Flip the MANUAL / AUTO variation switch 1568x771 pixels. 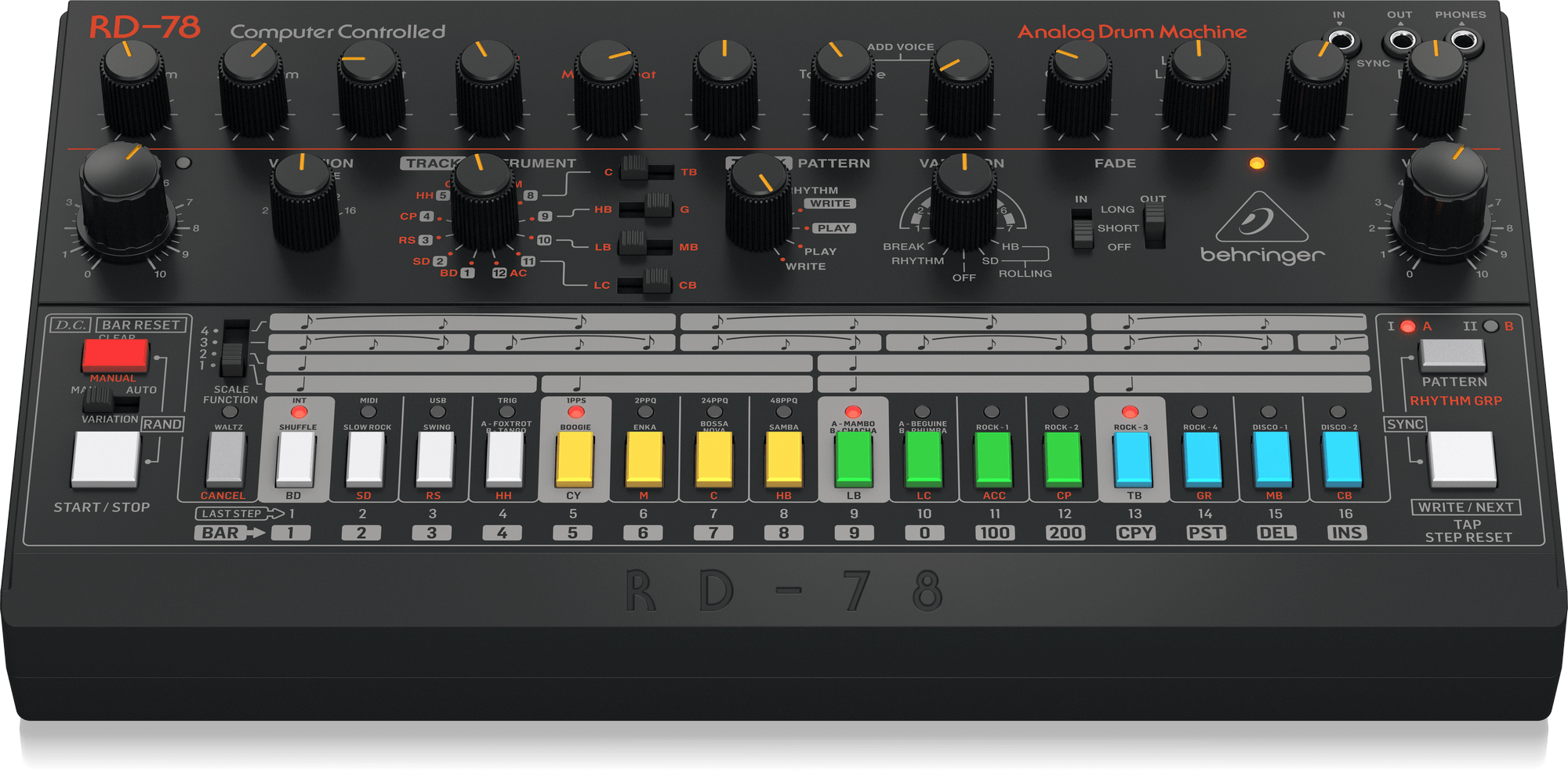click(x=111, y=402)
